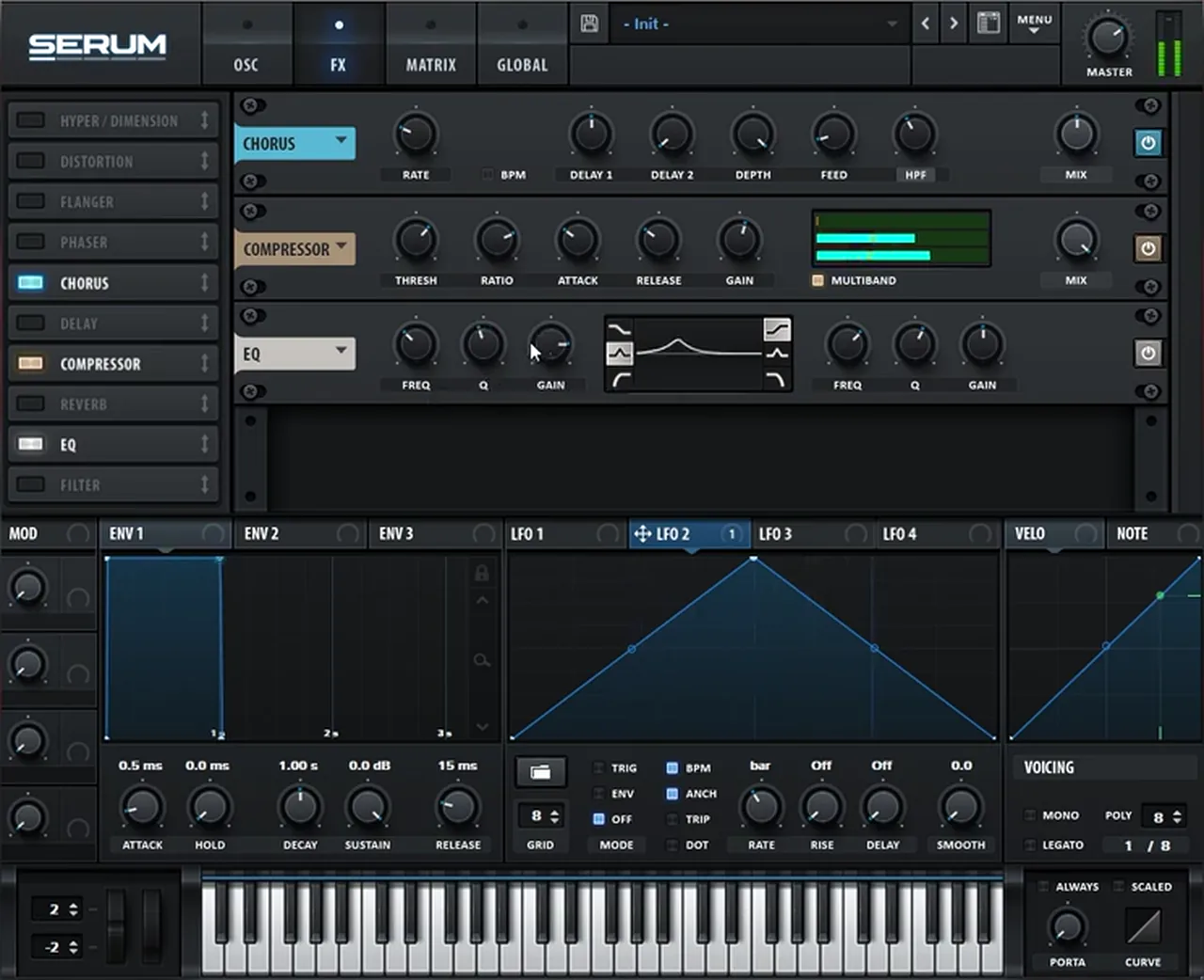Screen dimensions: 1204x980
Task: Disable the Chorus effect in FX list
Action: coord(31,282)
